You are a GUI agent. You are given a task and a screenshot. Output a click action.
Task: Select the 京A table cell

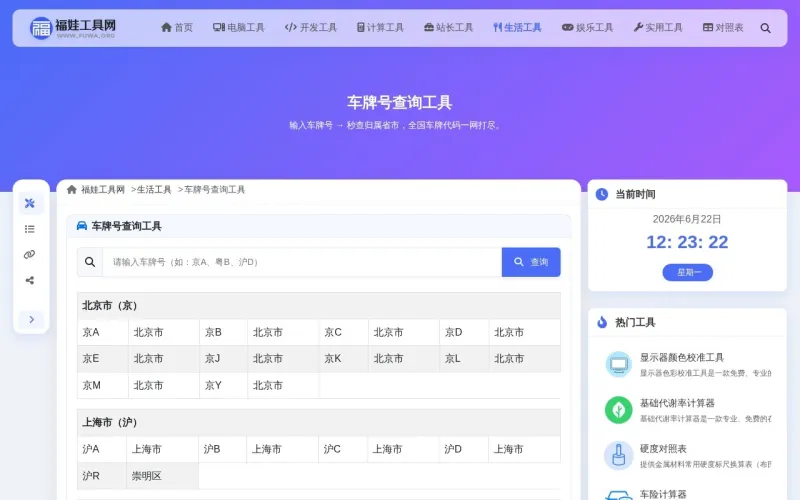click(x=103, y=332)
